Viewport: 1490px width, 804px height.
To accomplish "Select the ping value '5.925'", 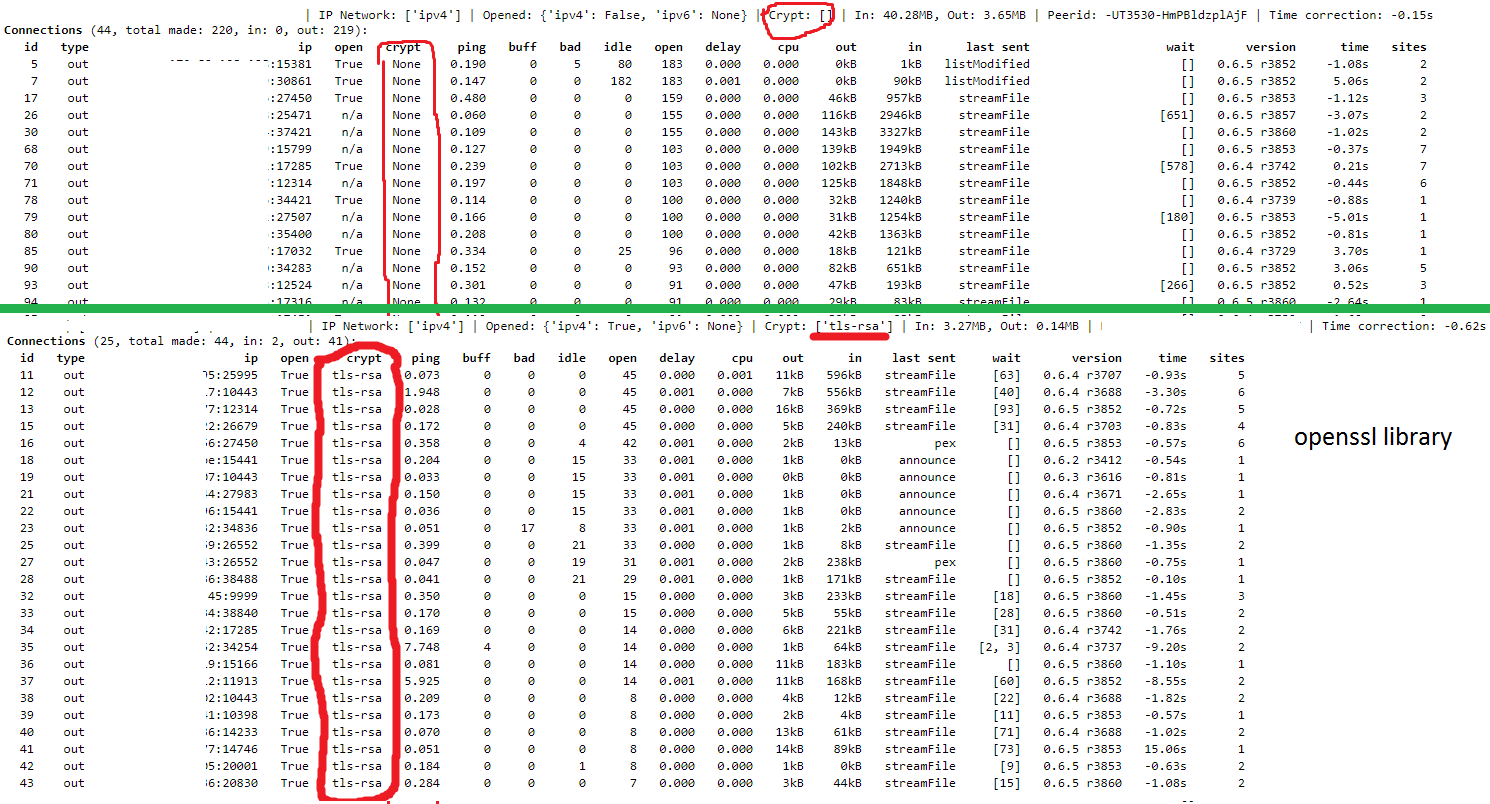I will pyautogui.click(x=421, y=681).
